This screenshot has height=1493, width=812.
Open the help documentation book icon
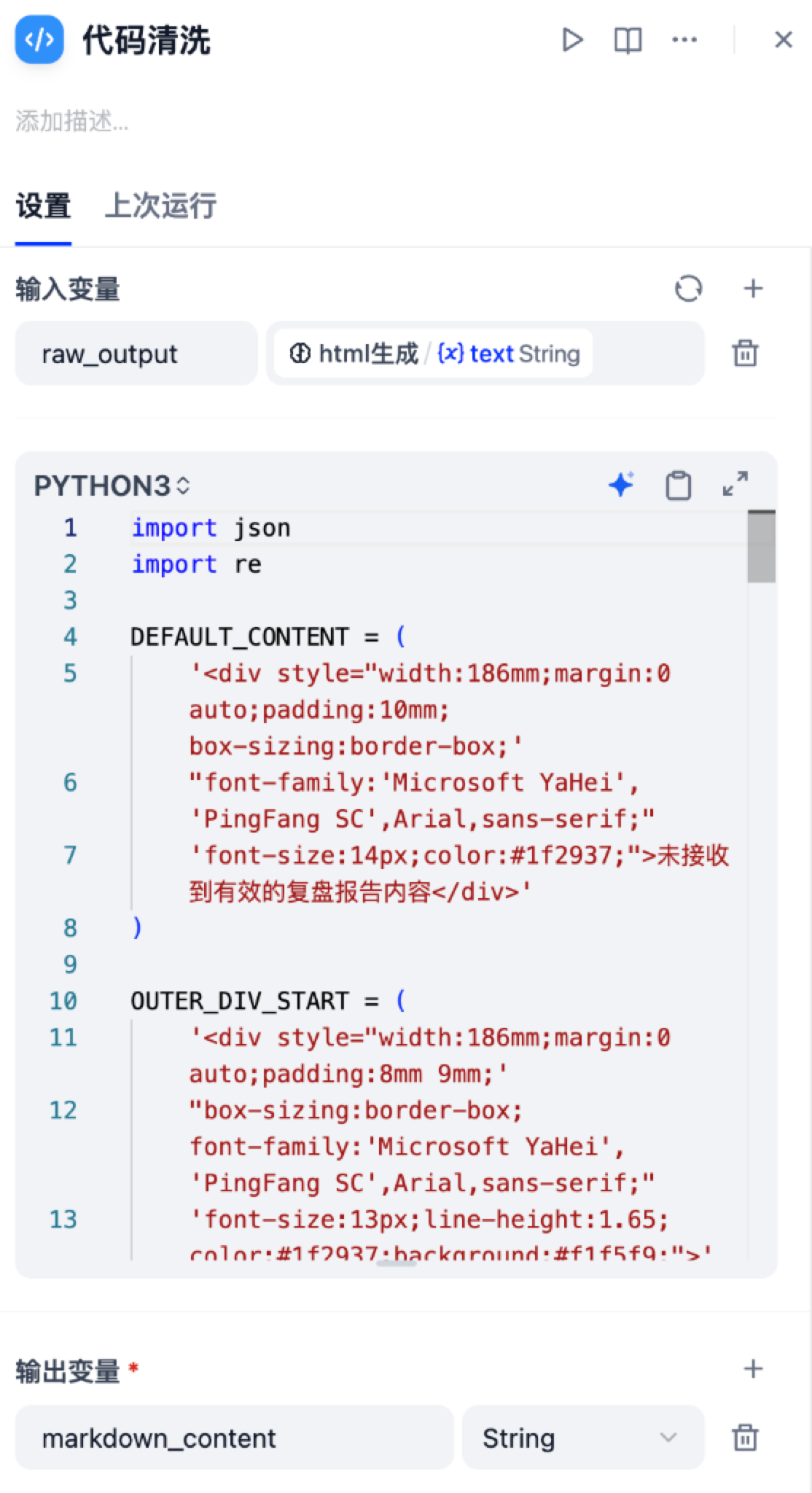628,40
